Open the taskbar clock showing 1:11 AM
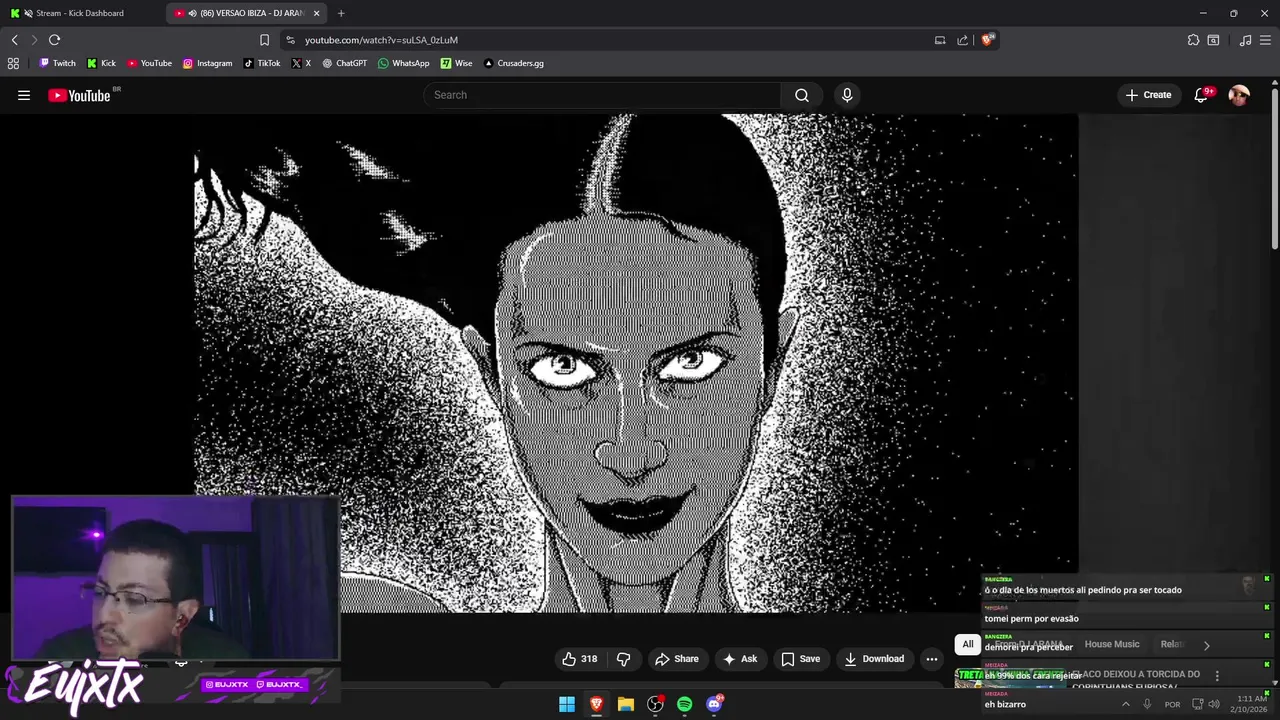The height and width of the screenshot is (720, 1280). pyautogui.click(x=1252, y=704)
